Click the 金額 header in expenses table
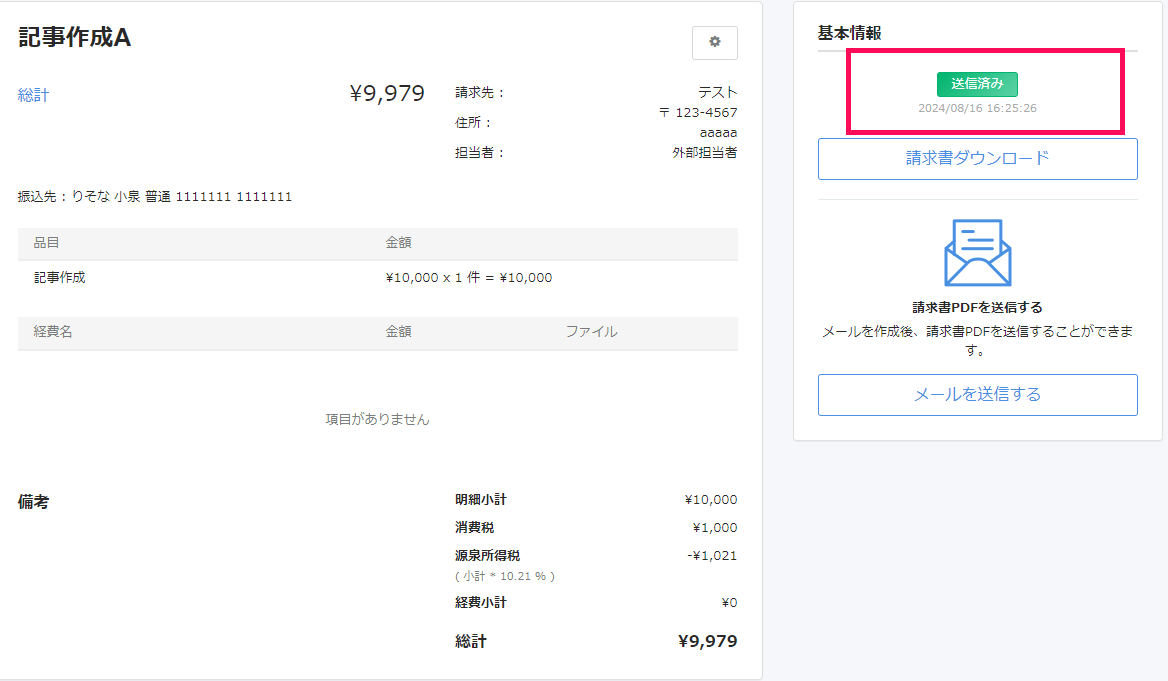Screen dimensions: 1168x681 [399, 332]
